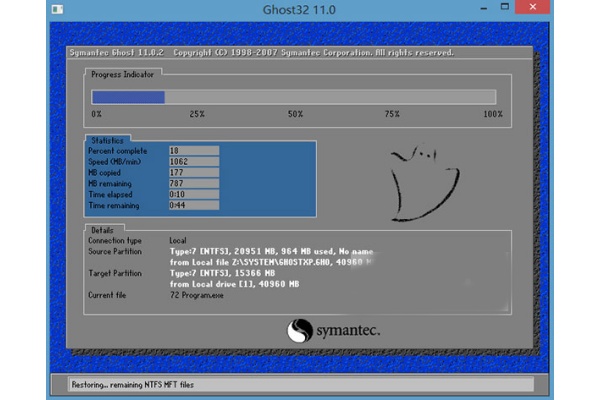Click the Symantec yin-yang logo
Image resolution: width=600 pixels, height=400 pixels.
300,331
